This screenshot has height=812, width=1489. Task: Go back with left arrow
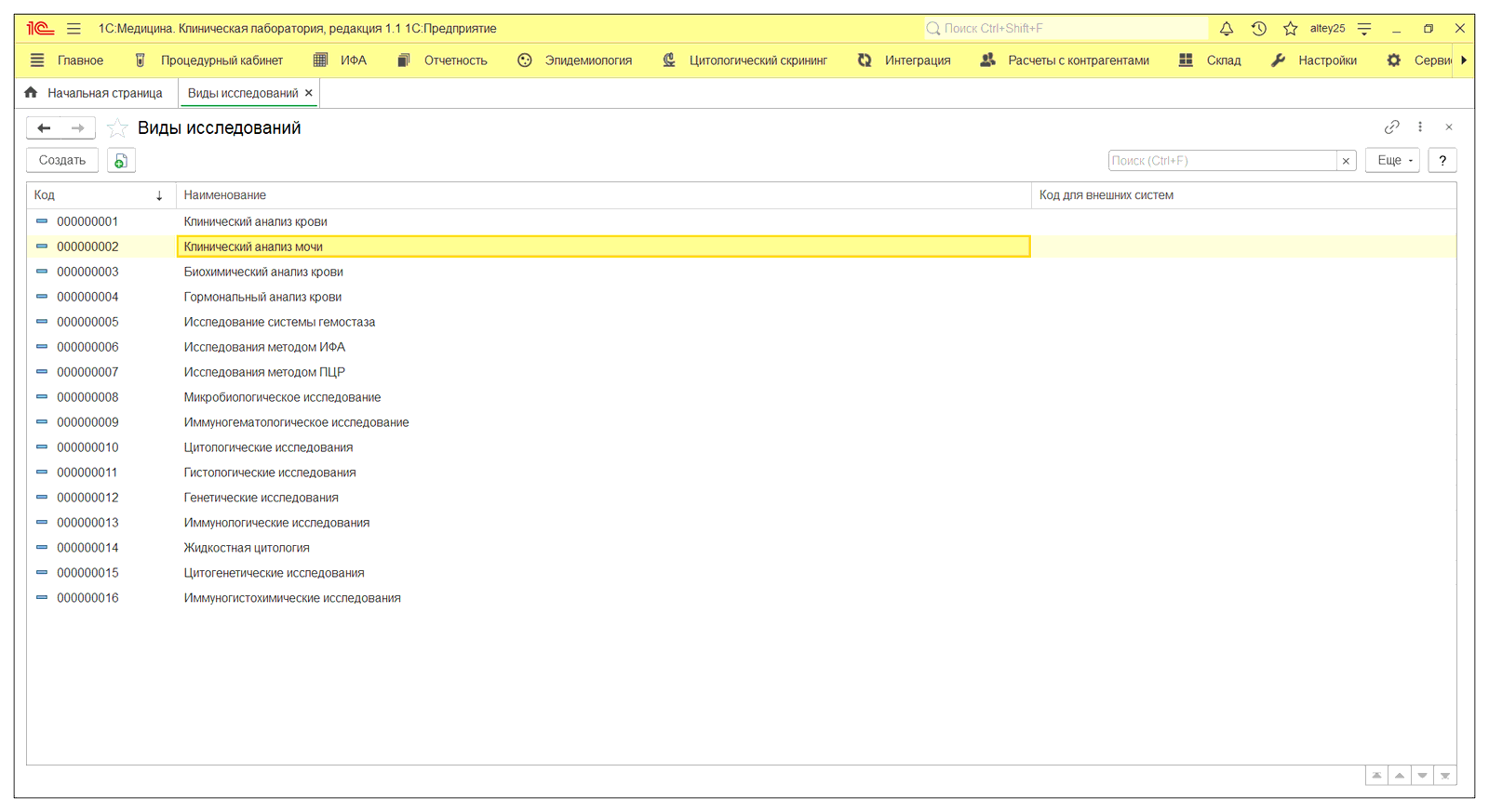tap(44, 128)
